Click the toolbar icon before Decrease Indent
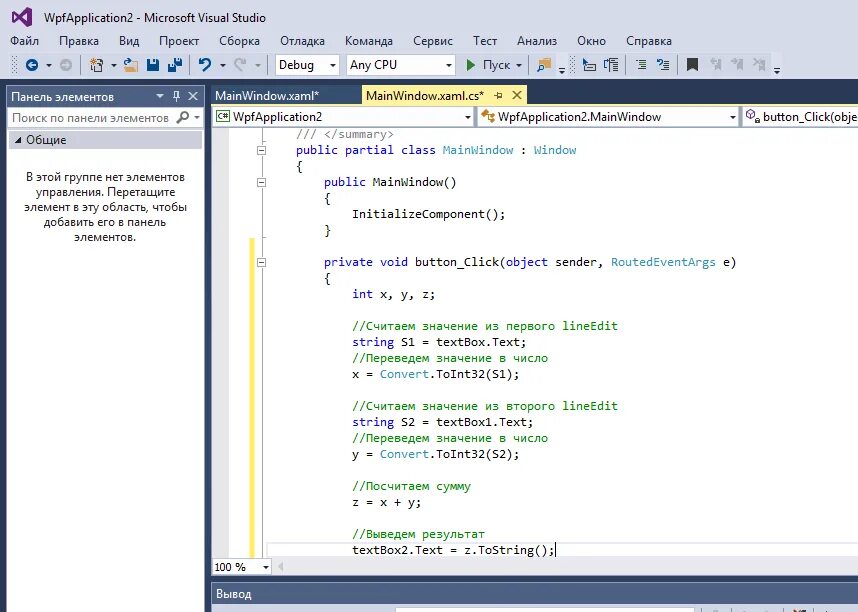The image size is (858, 612). point(611,65)
